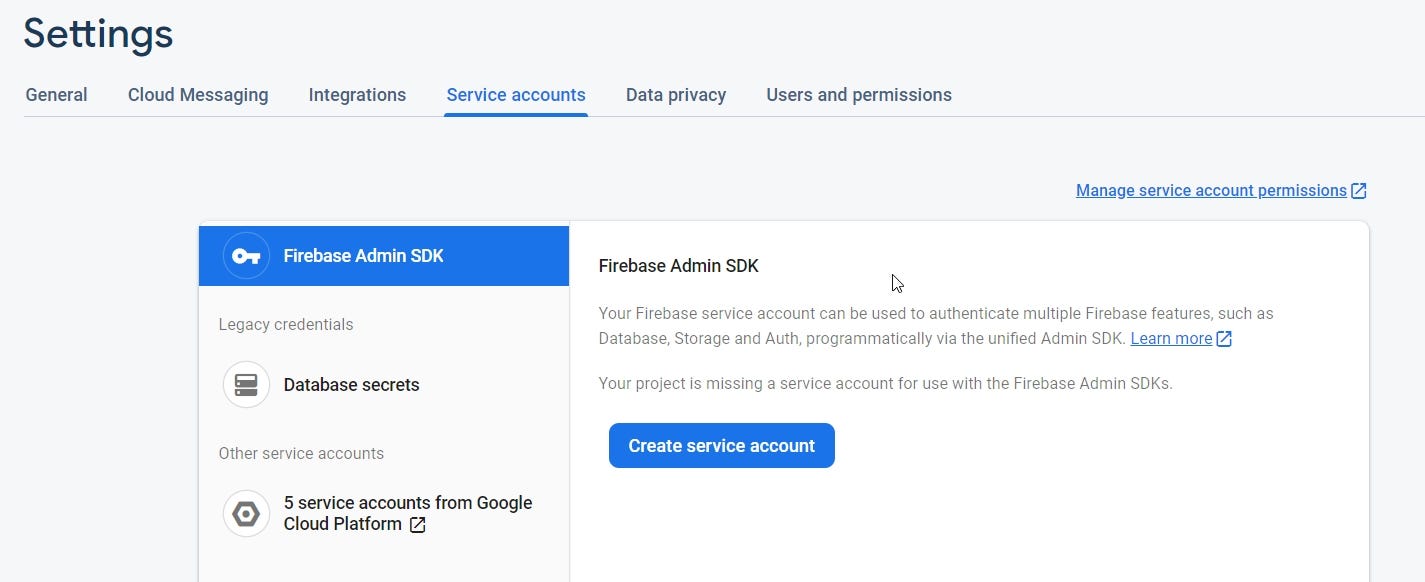Open the Integrations tab
The width and height of the screenshot is (1425, 582).
[x=357, y=95]
